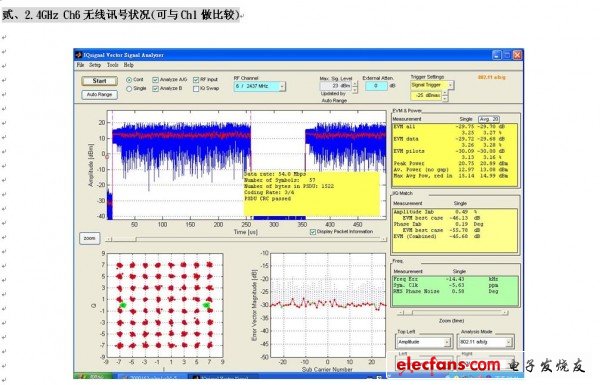600x385 pixels.
Task: Click the 'Peak Power' measurement row
Action: pos(451,163)
